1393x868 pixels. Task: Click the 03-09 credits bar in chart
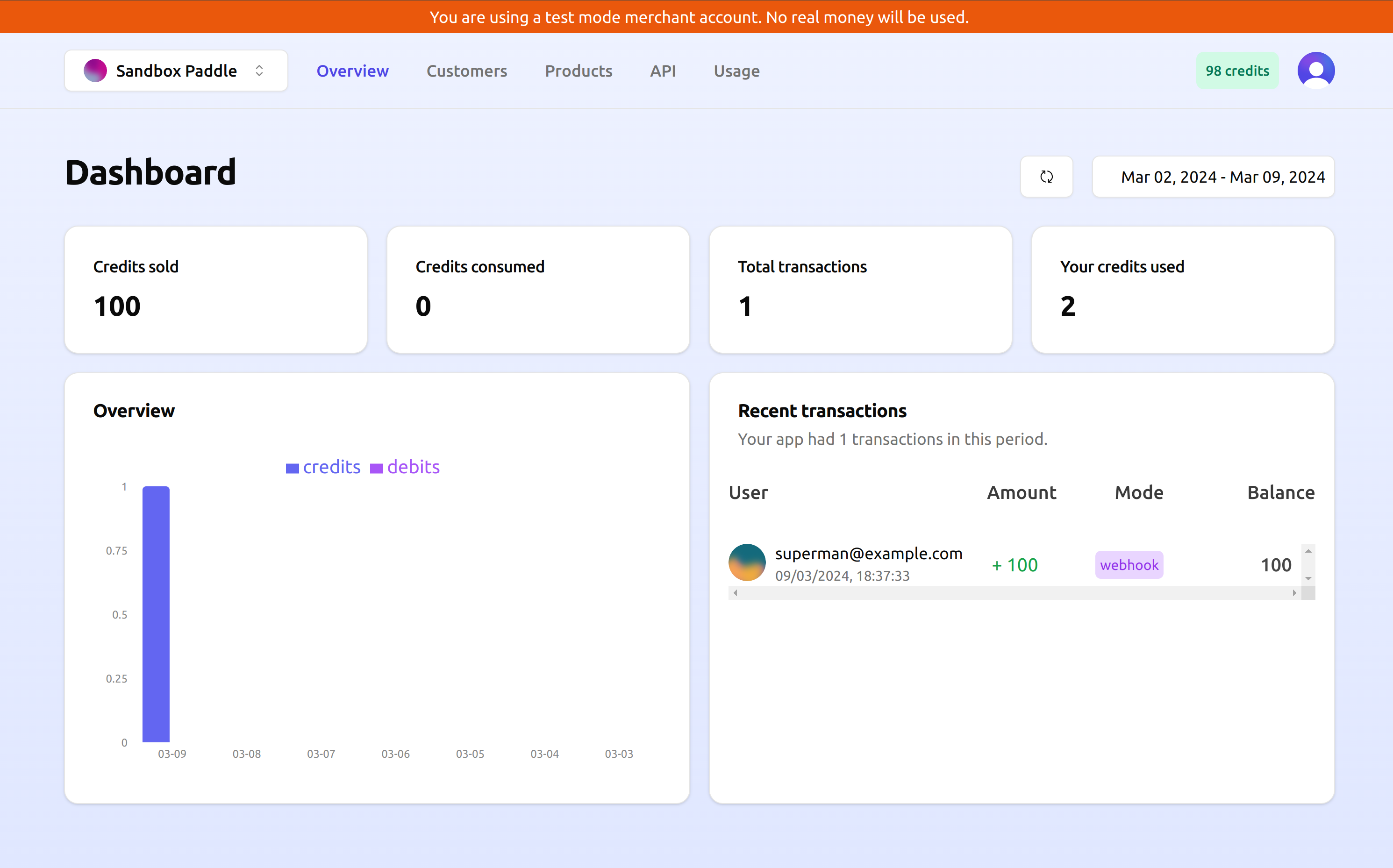point(156,614)
